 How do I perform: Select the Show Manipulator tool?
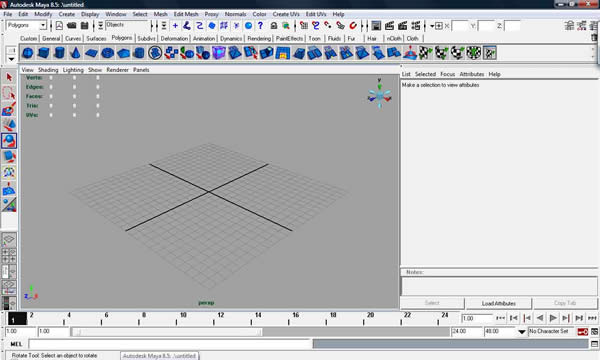point(9,204)
